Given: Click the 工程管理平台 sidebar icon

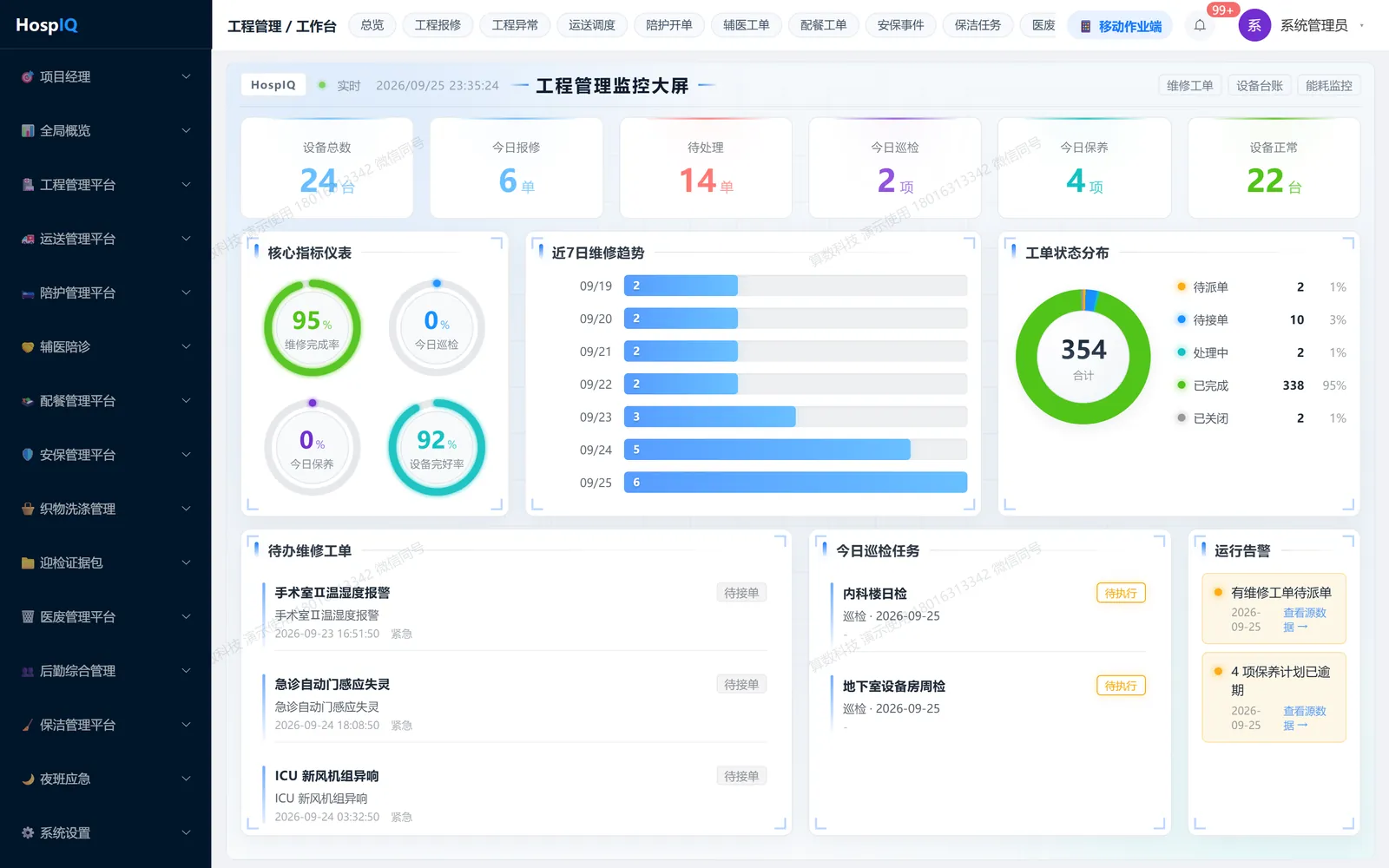Looking at the screenshot, I should [28, 185].
